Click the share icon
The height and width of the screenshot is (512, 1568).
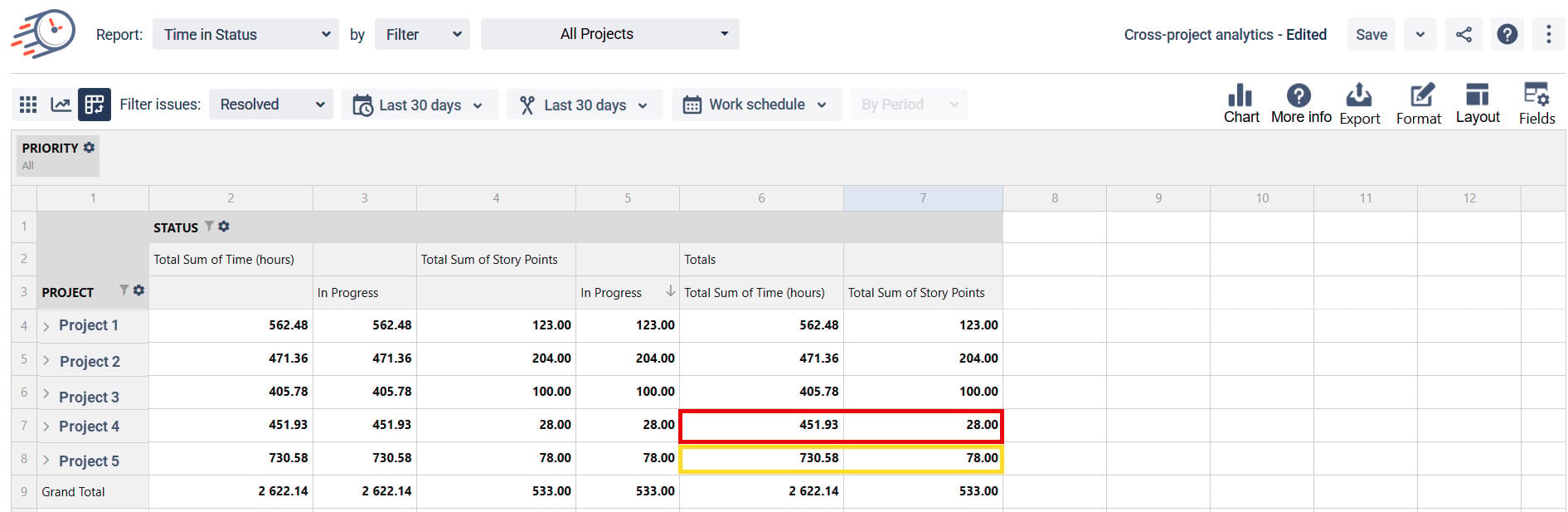point(1464,34)
